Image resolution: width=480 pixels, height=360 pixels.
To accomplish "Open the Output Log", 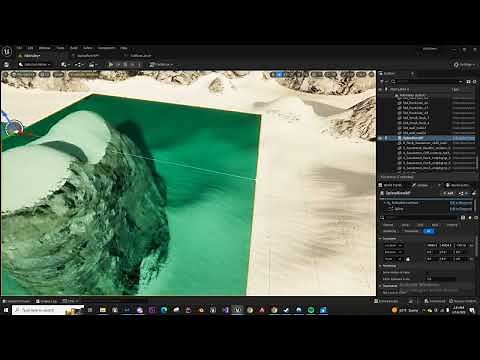I will 47,301.
